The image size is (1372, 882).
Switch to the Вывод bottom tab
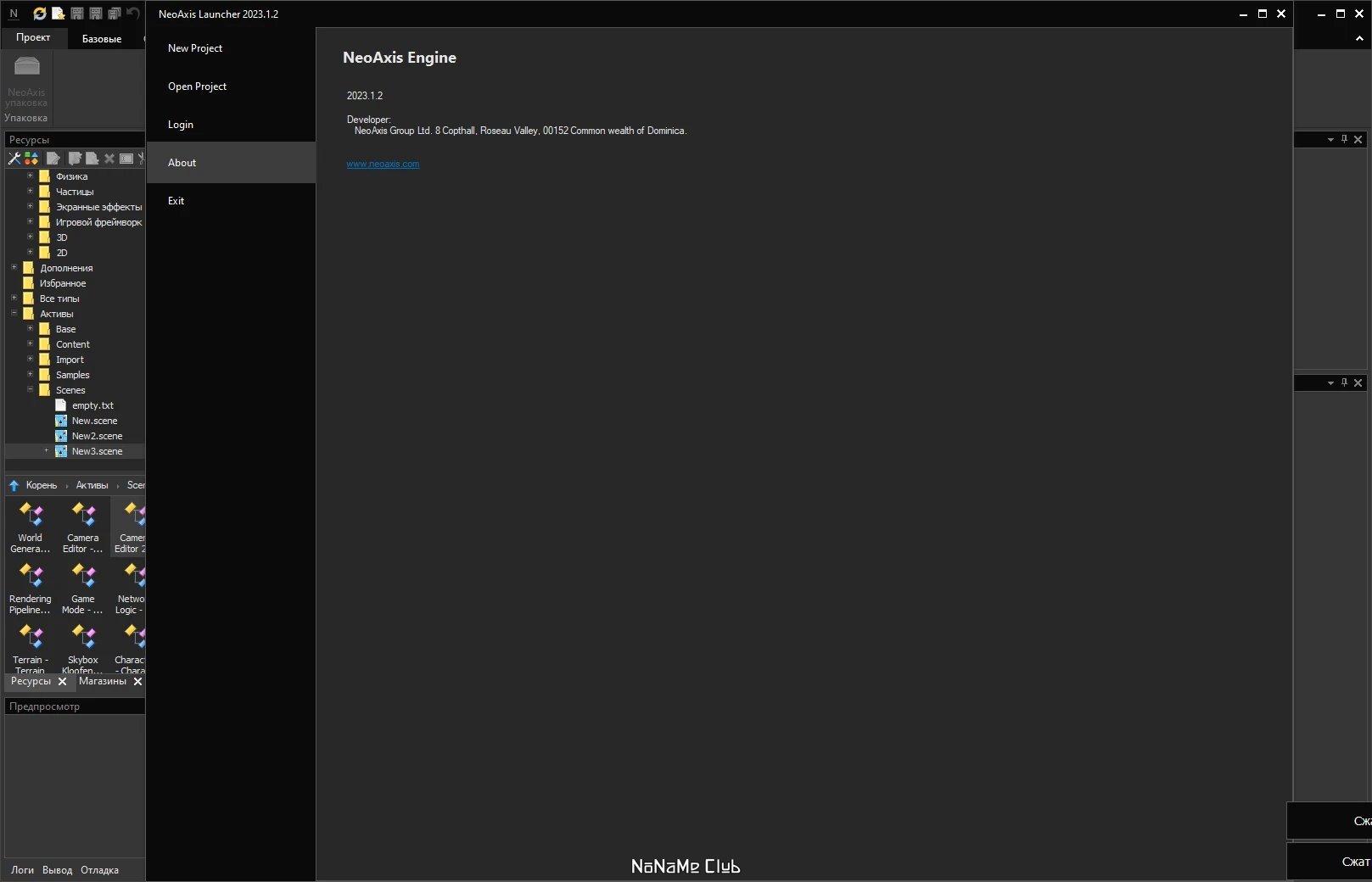point(57,870)
